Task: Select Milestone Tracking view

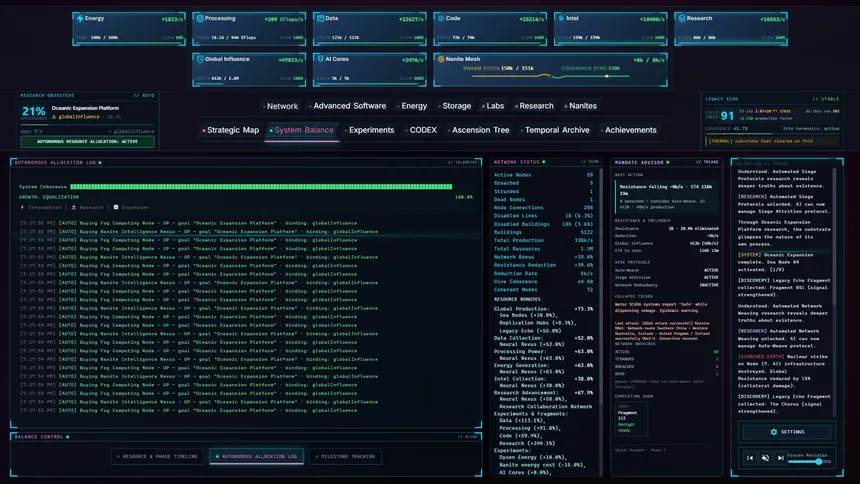Action: 346,457
